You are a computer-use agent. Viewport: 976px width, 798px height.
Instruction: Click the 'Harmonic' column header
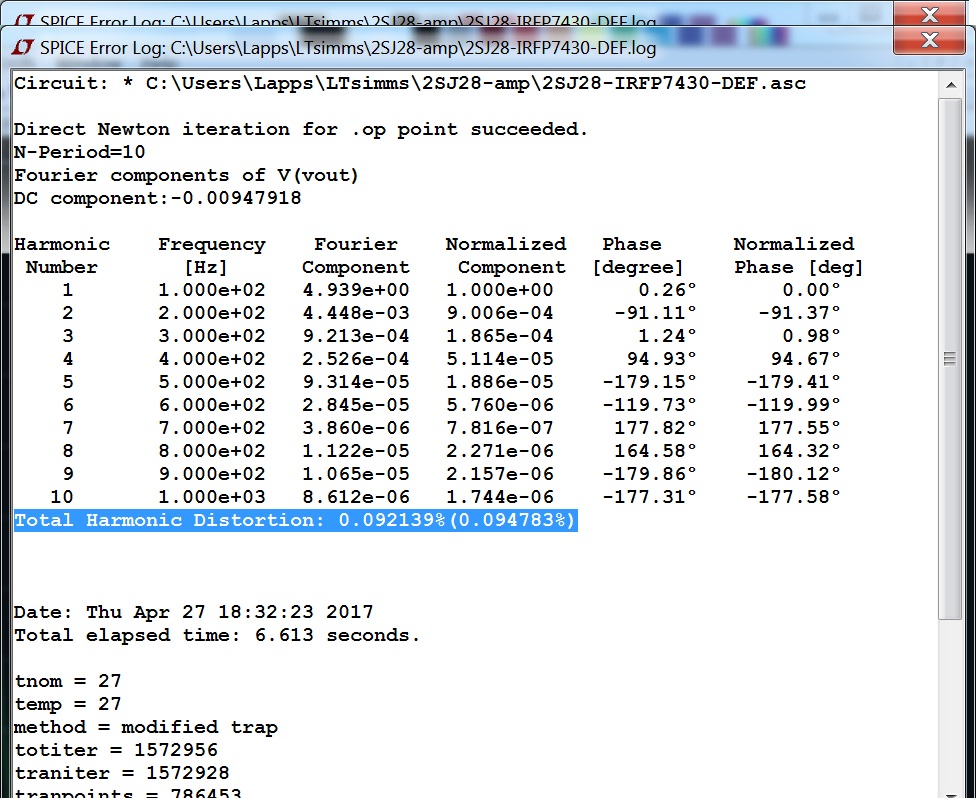pyautogui.click(x=62, y=244)
